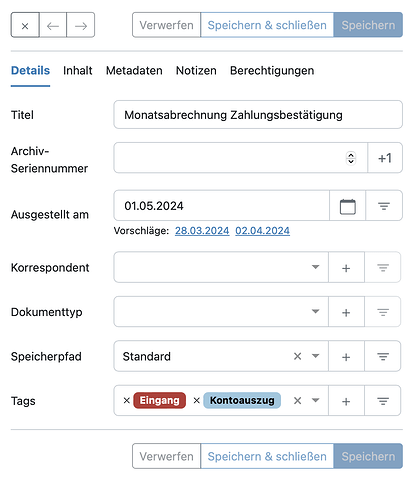This screenshot has width=416, height=500.
Task: Switch to the Details tab
Action: 30,71
